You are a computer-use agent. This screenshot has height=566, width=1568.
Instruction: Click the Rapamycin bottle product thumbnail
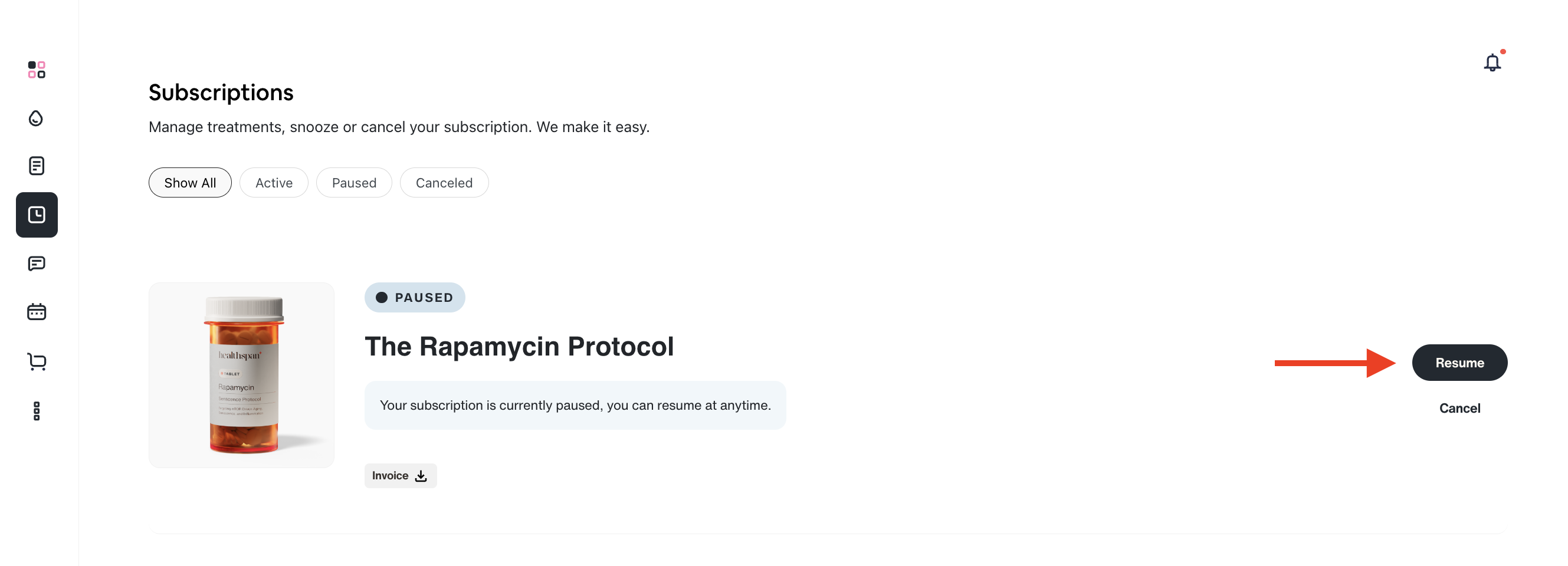[x=241, y=374]
